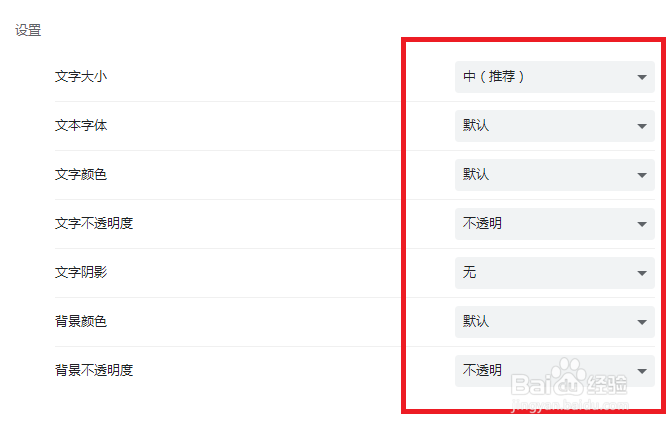667x429 pixels.
Task: Click the 设置 heading
Action: [28, 31]
